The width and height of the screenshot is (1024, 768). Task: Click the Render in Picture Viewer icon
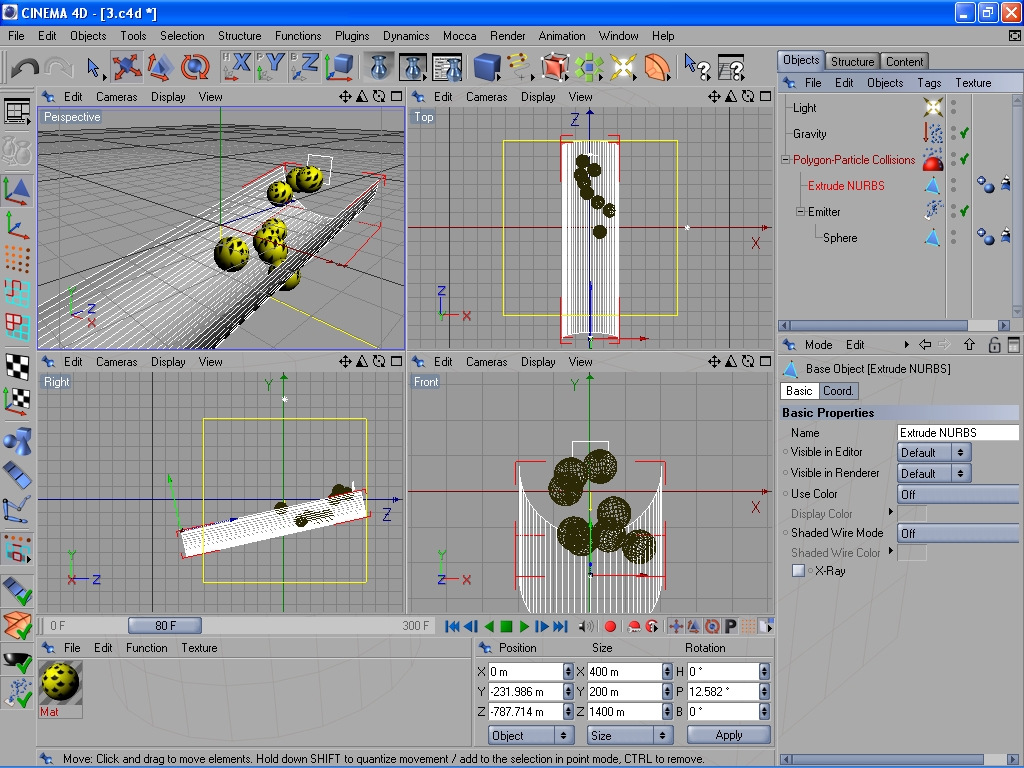point(413,67)
